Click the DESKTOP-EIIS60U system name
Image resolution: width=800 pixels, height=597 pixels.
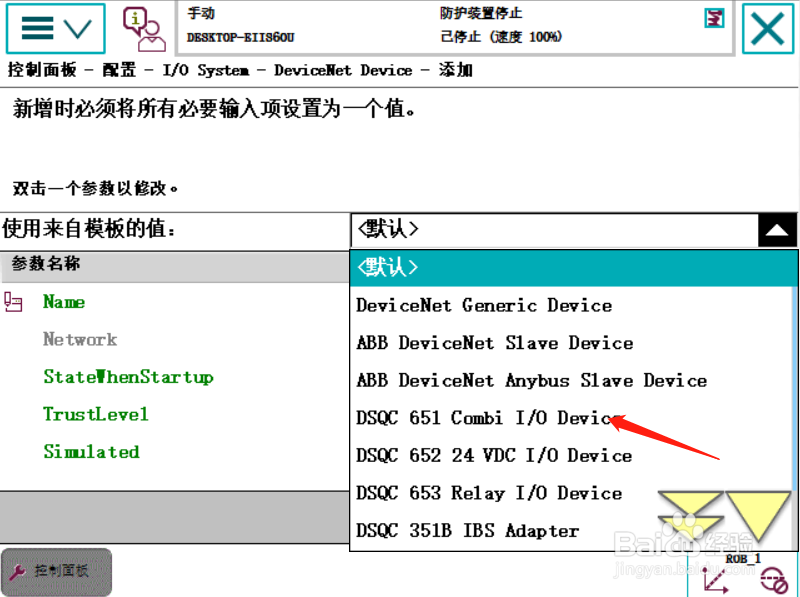[240, 37]
